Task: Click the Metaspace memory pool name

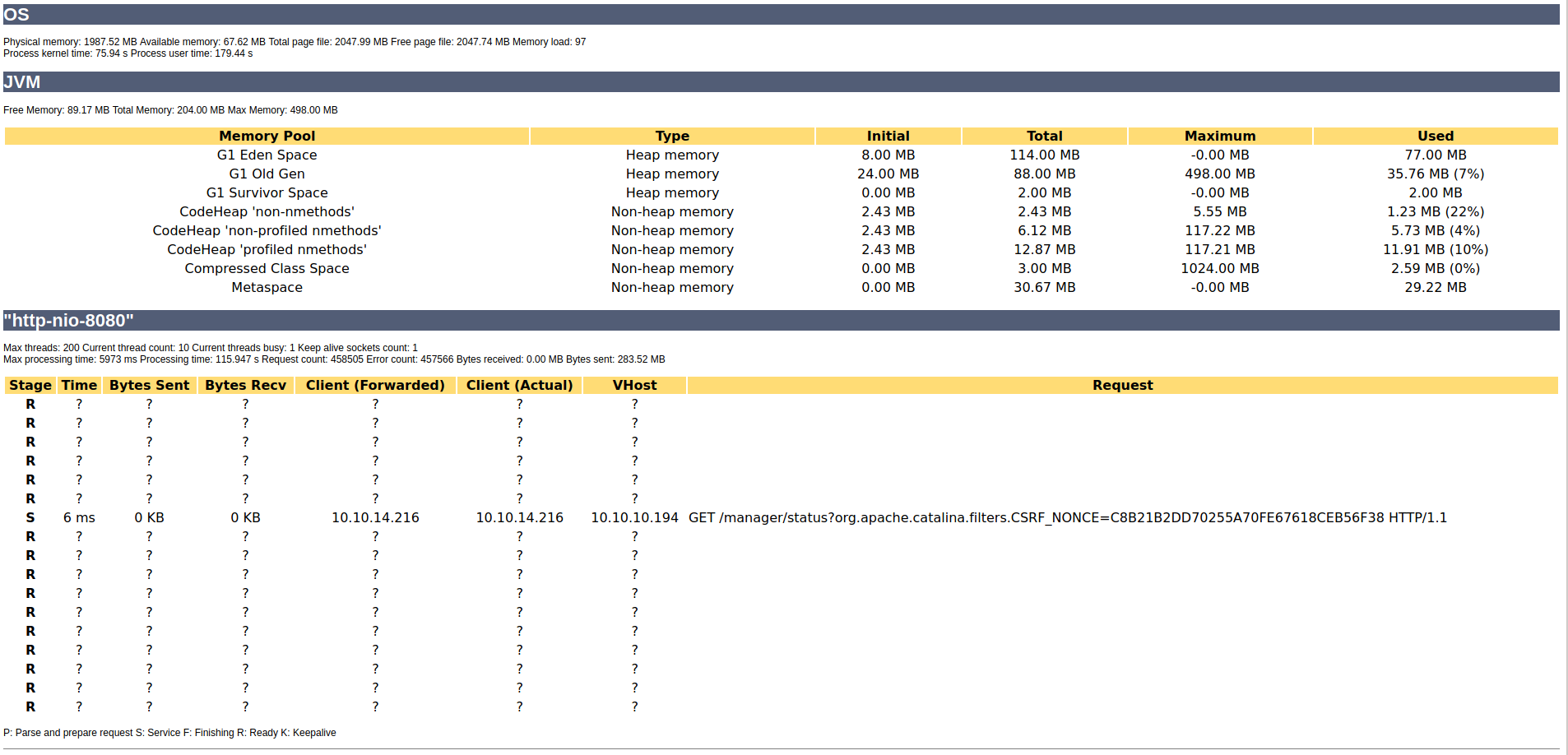Action: point(267,288)
